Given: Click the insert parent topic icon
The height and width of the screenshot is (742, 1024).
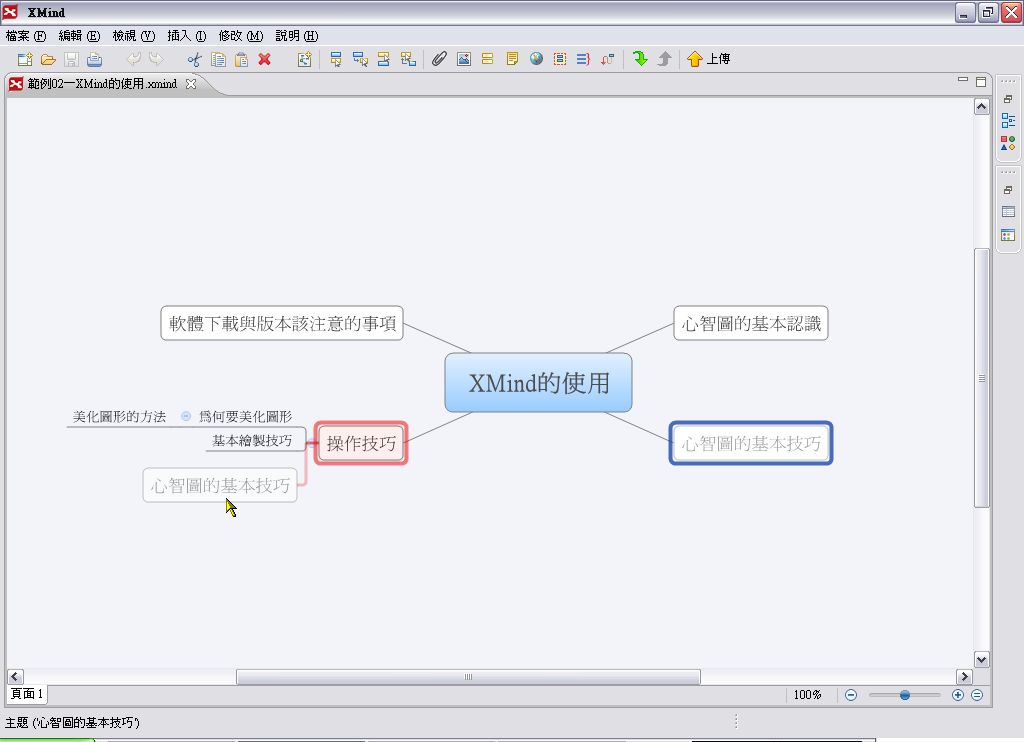Looking at the screenshot, I should [x=408, y=59].
